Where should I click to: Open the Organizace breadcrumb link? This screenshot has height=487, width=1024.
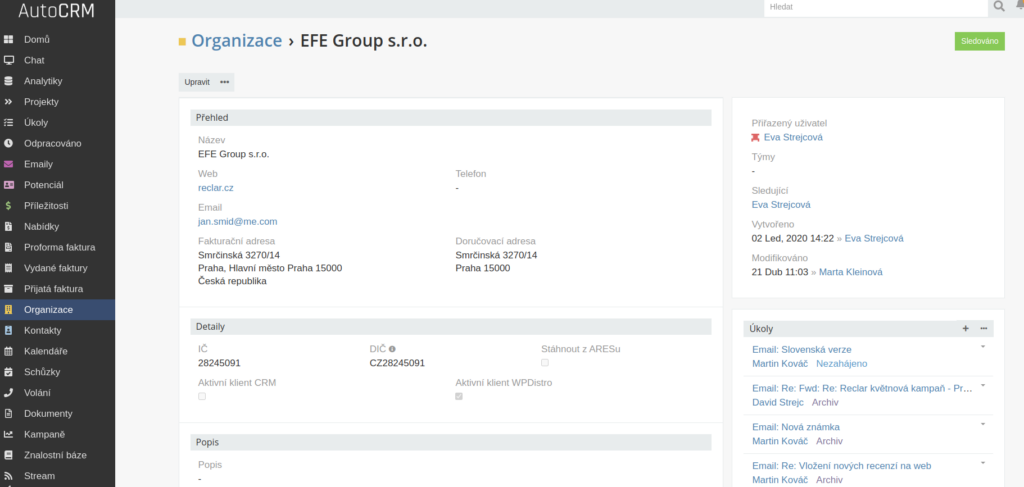pos(236,41)
